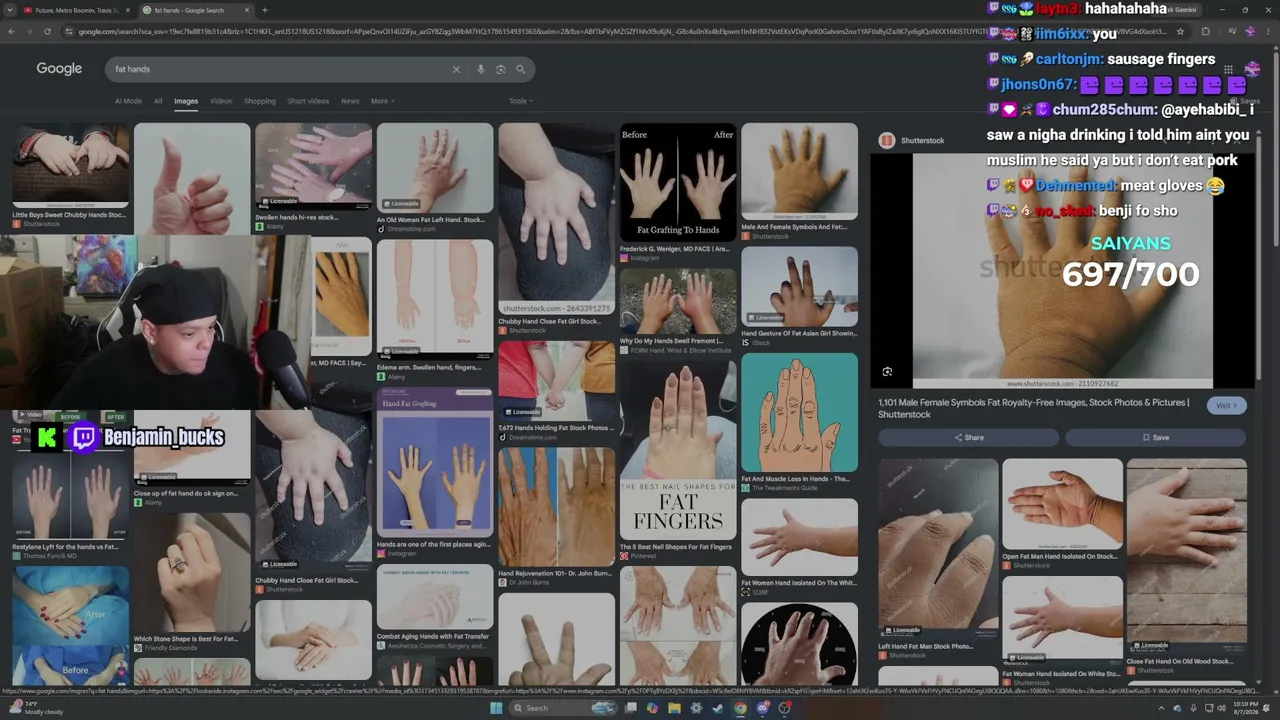Close the 'fat hands - Google Search' tab
Screen dimensions: 1280x720
click(x=247, y=10)
